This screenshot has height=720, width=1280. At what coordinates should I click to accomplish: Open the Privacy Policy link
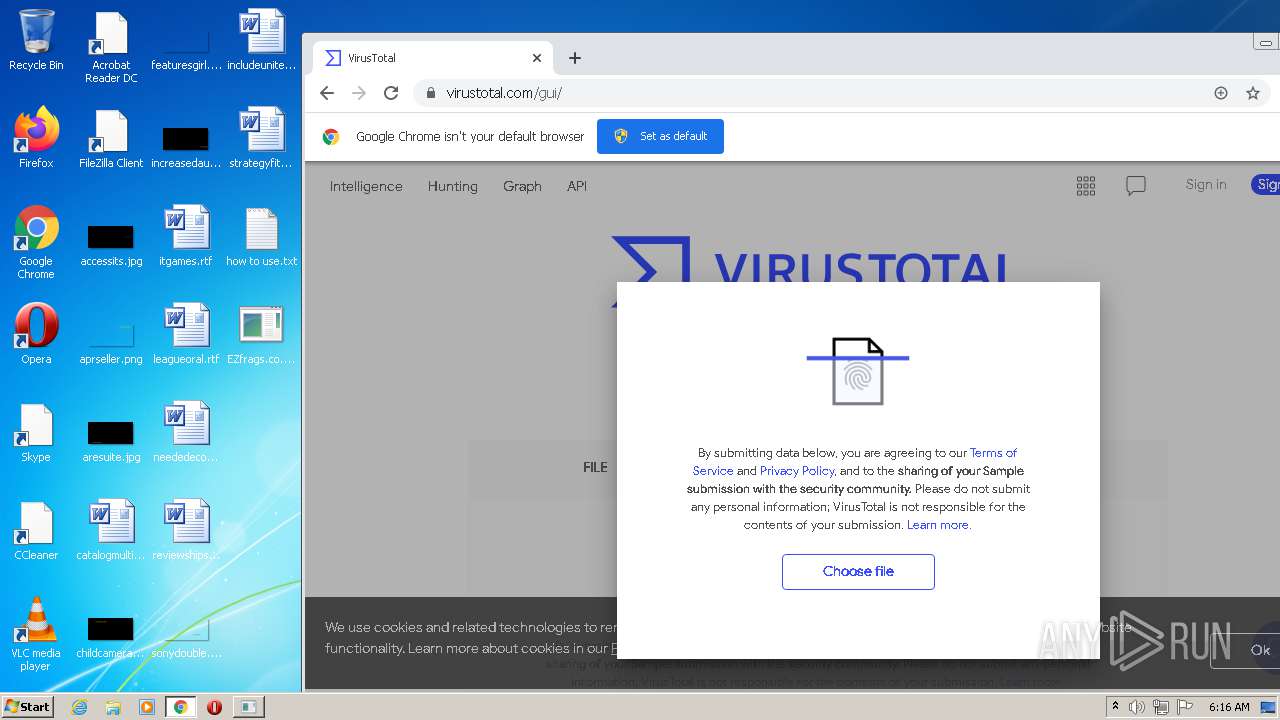[797, 471]
